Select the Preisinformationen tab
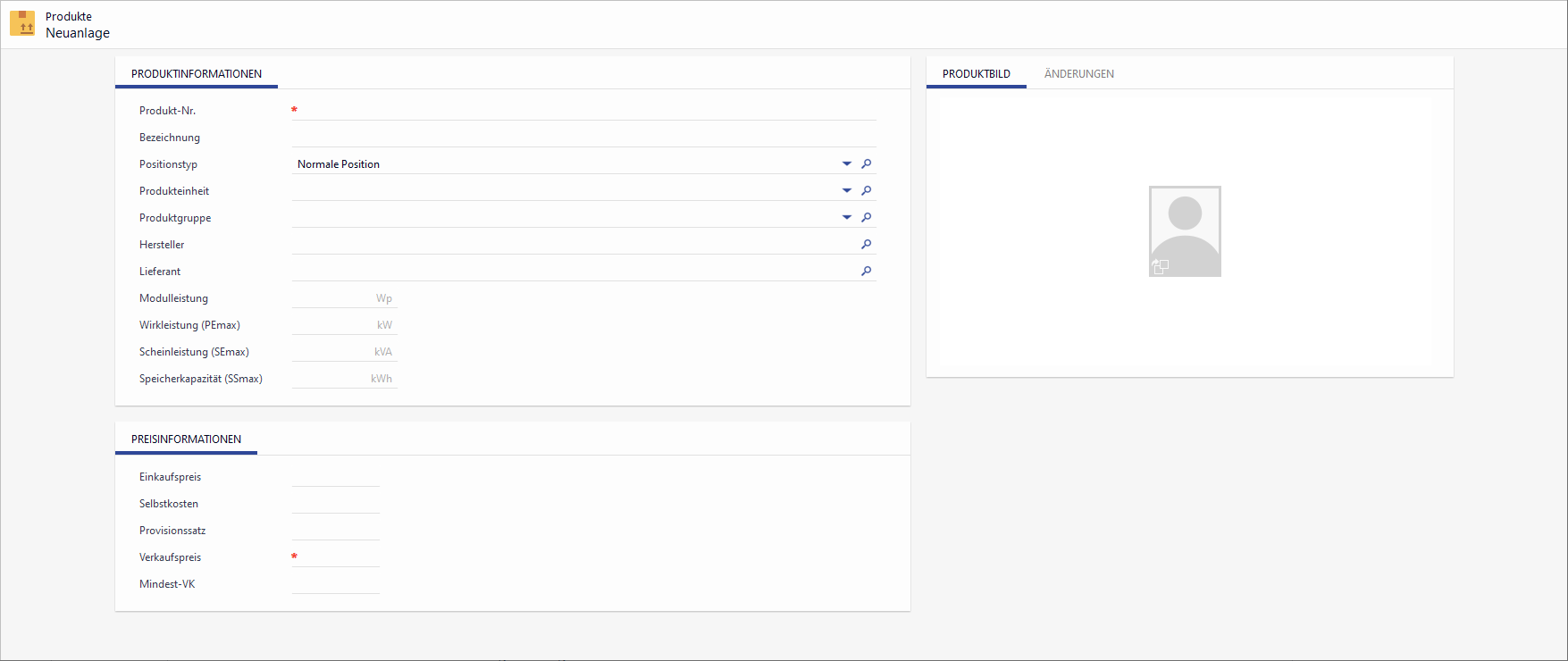This screenshot has width=1568, height=661. click(x=186, y=439)
